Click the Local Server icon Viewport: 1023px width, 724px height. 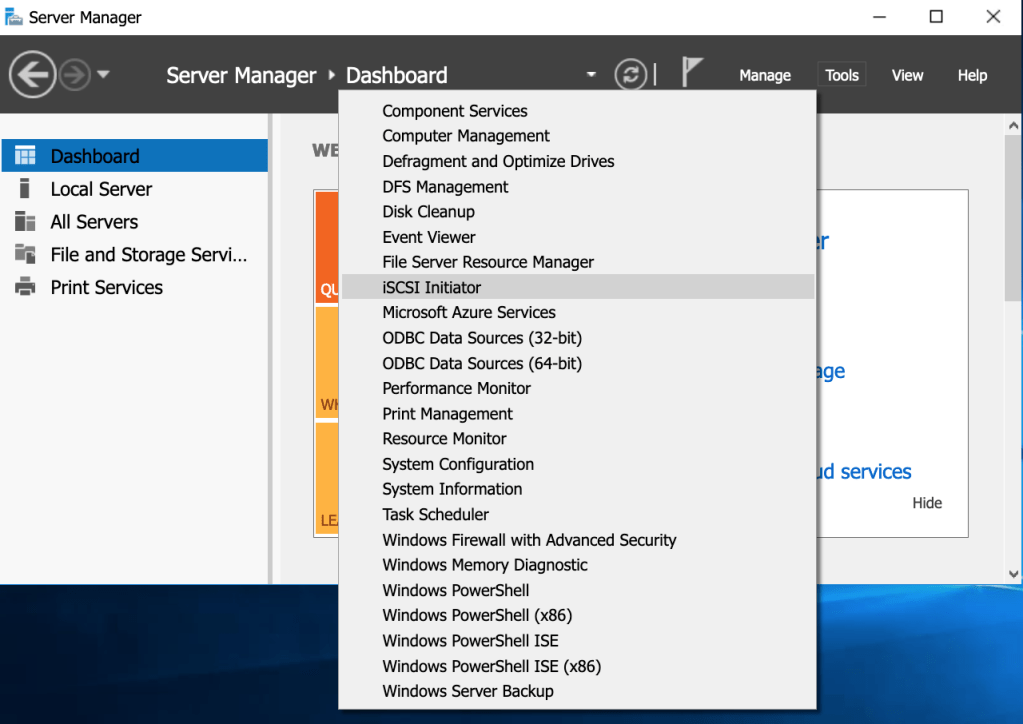pyautogui.click(x=25, y=189)
